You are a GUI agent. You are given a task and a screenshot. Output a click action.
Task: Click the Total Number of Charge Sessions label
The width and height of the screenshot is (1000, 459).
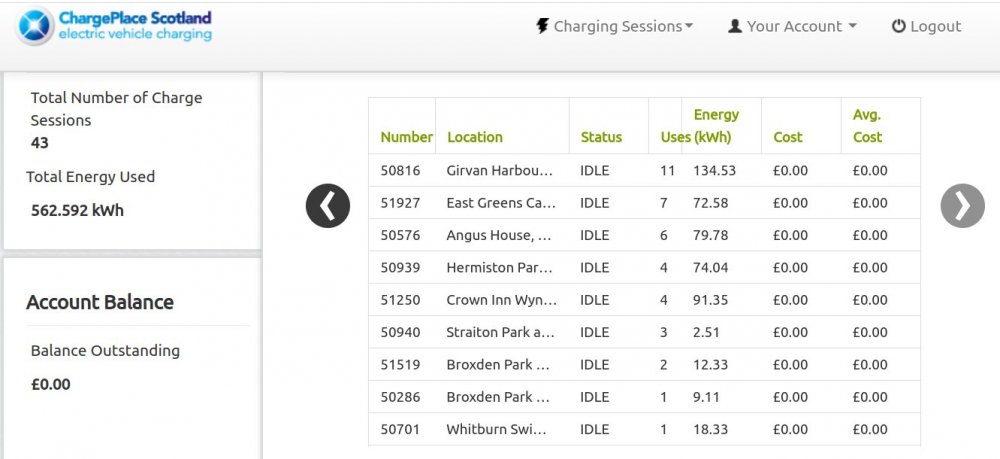pyautogui.click(x=116, y=109)
